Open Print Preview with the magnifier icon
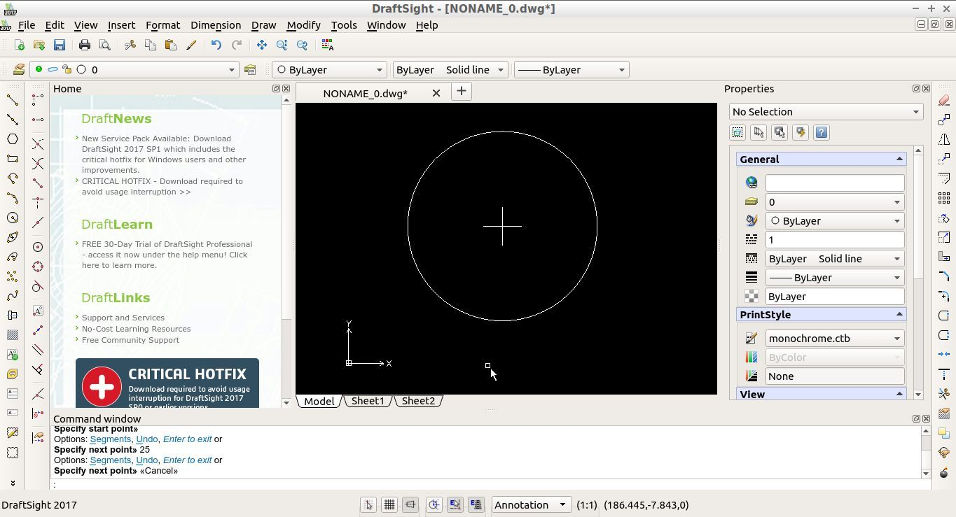This screenshot has width=956, height=517. [105, 45]
